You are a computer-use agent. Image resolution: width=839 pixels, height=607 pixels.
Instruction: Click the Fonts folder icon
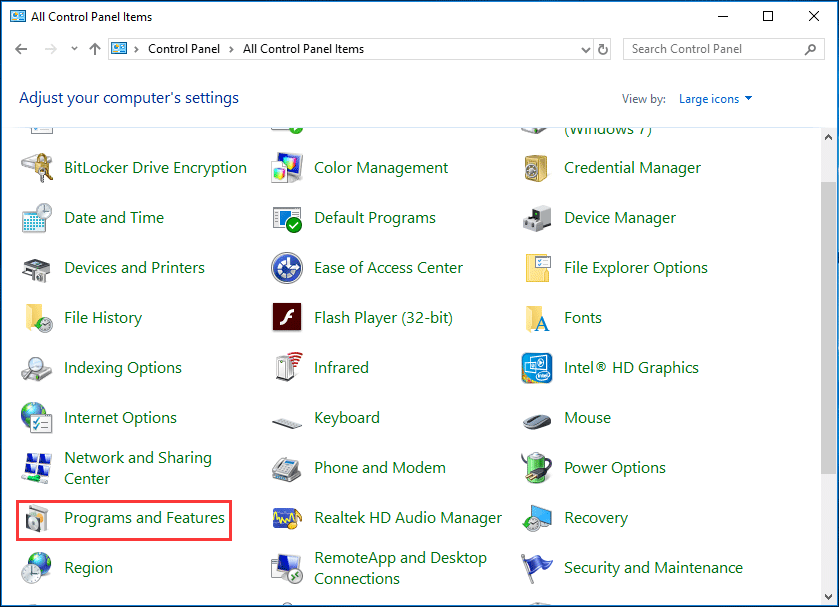click(x=538, y=318)
